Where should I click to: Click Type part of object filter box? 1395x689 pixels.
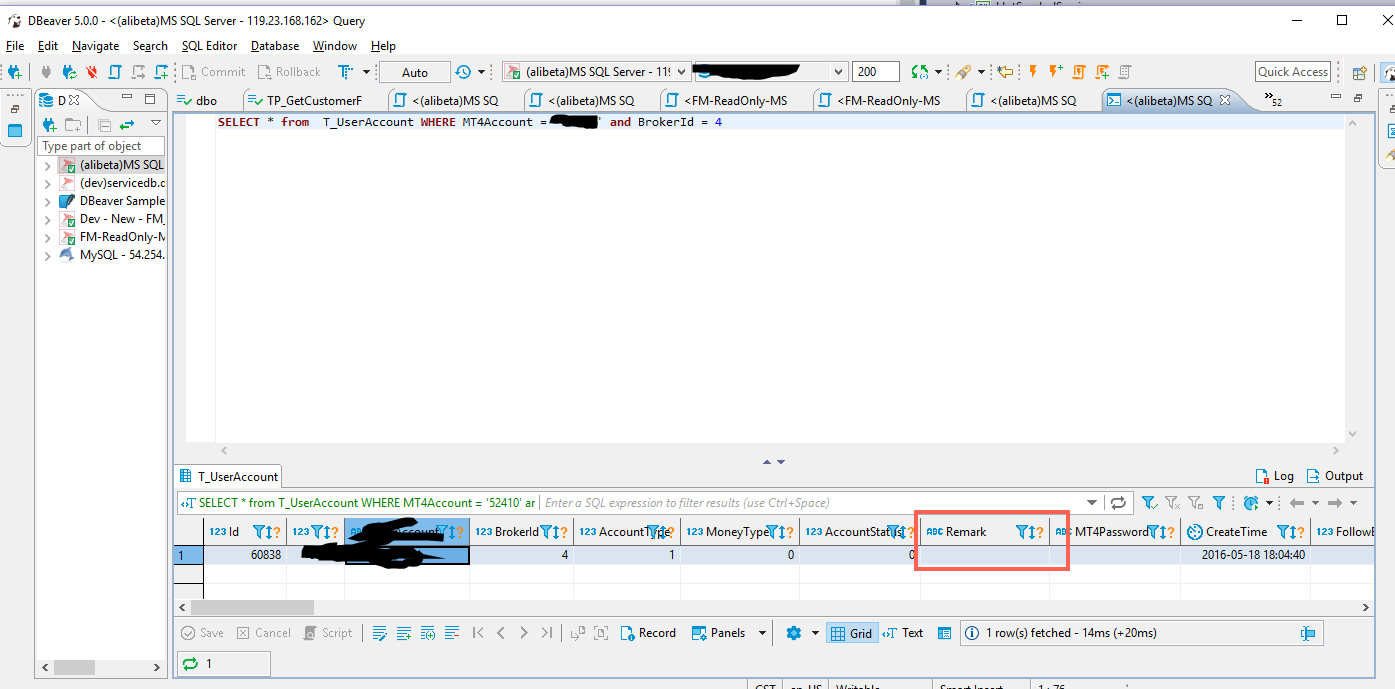(101, 146)
